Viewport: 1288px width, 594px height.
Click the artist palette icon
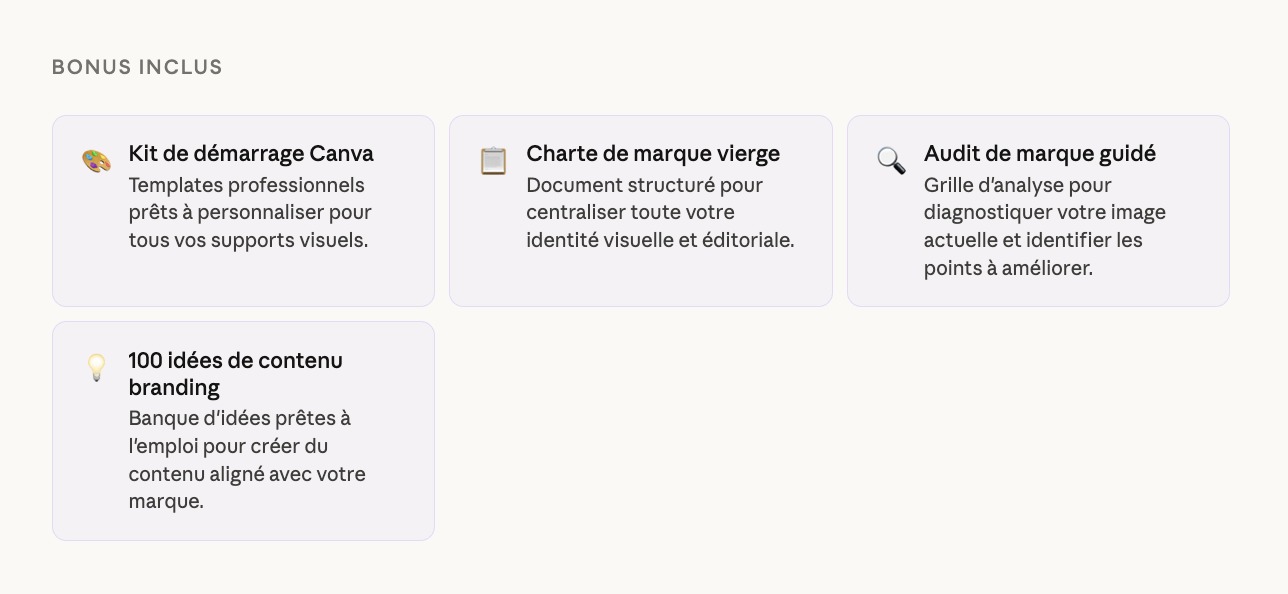96,161
